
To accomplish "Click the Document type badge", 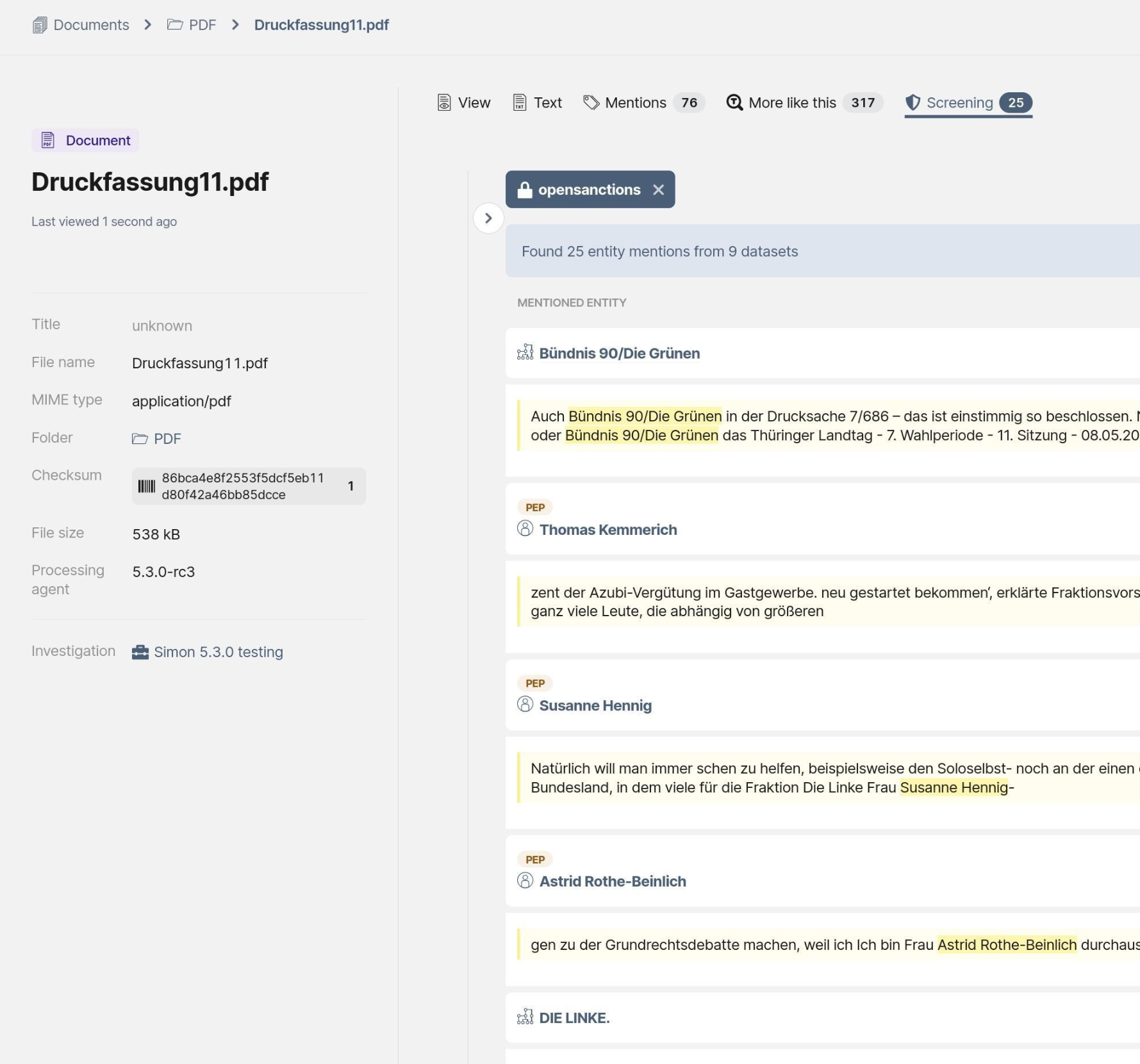I will click(x=85, y=140).
